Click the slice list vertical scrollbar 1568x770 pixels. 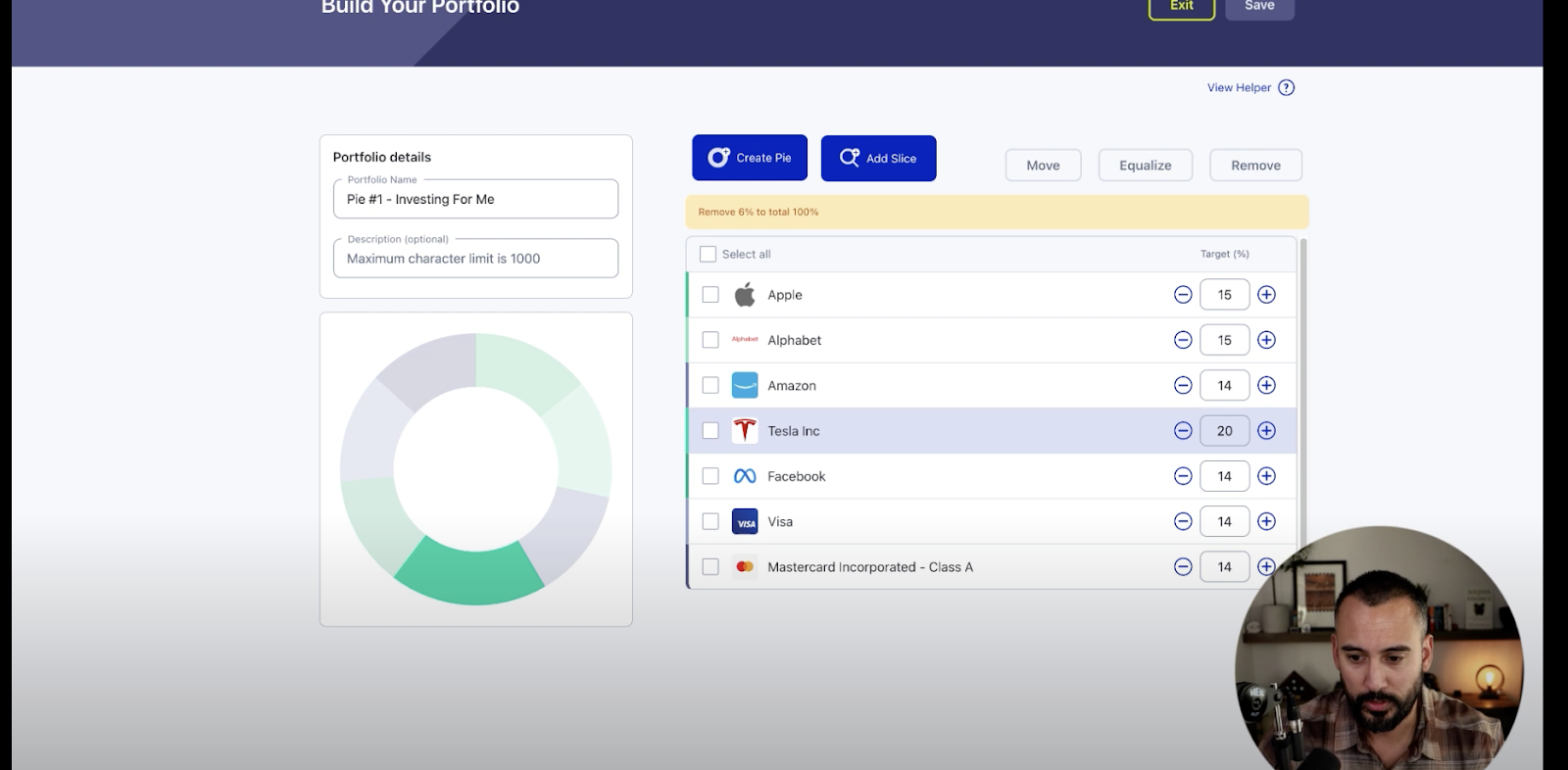[1303, 392]
